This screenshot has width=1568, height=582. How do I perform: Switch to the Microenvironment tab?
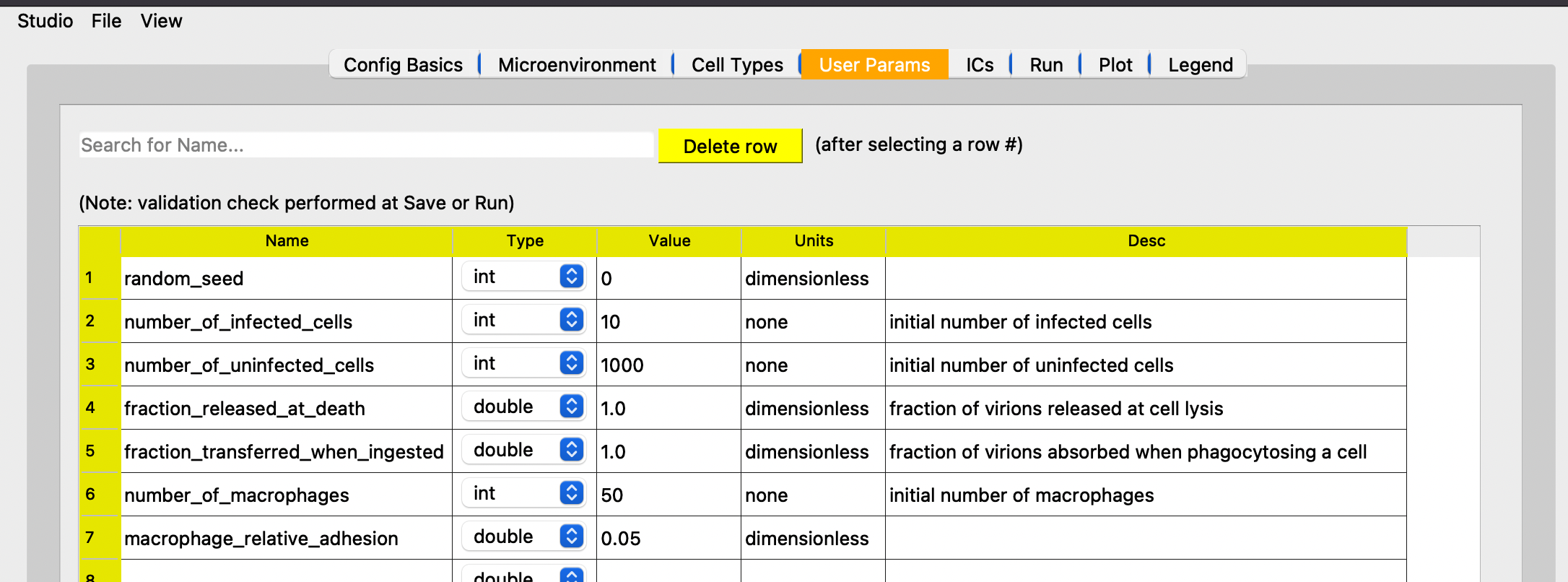[x=577, y=65]
